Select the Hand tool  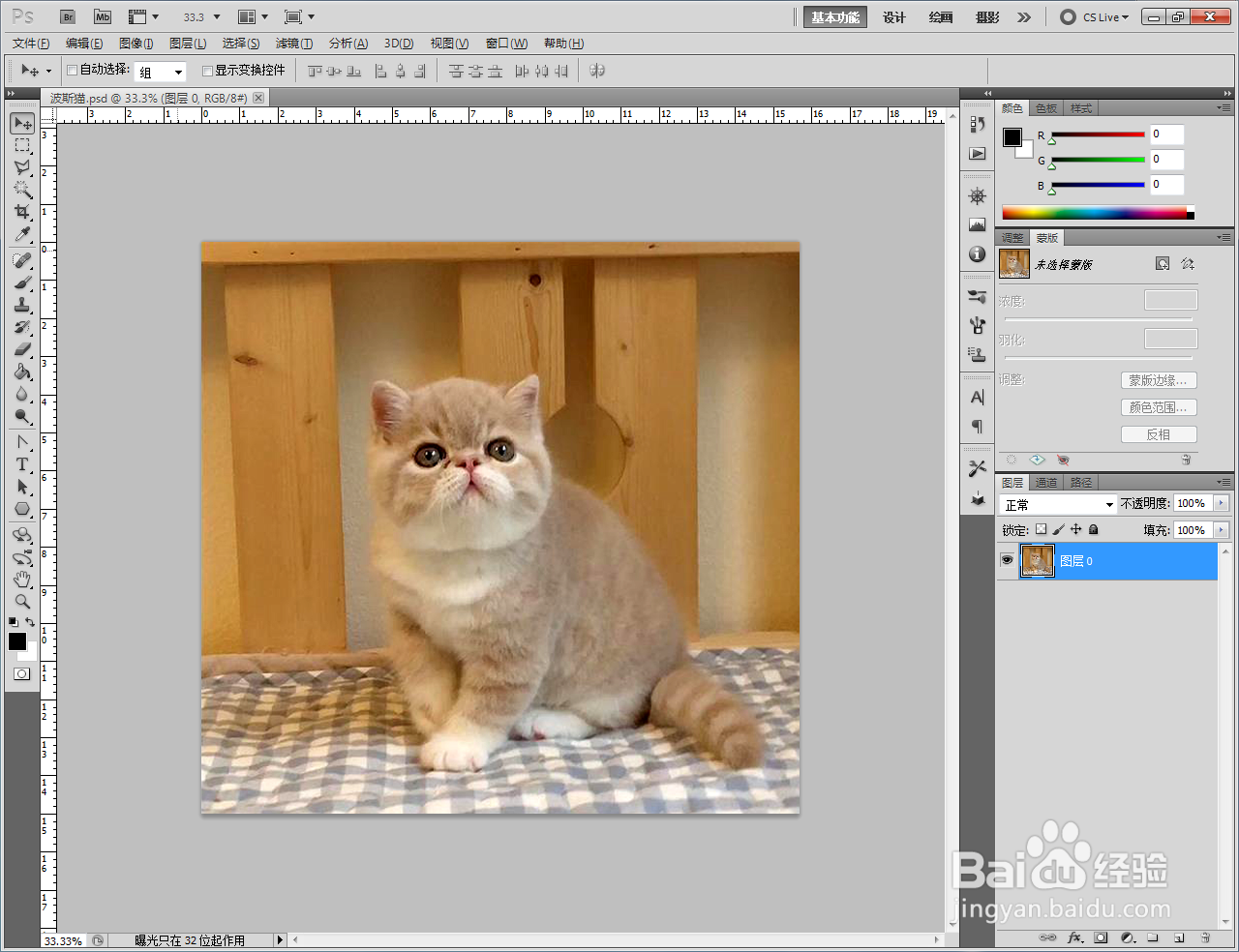coord(22,580)
